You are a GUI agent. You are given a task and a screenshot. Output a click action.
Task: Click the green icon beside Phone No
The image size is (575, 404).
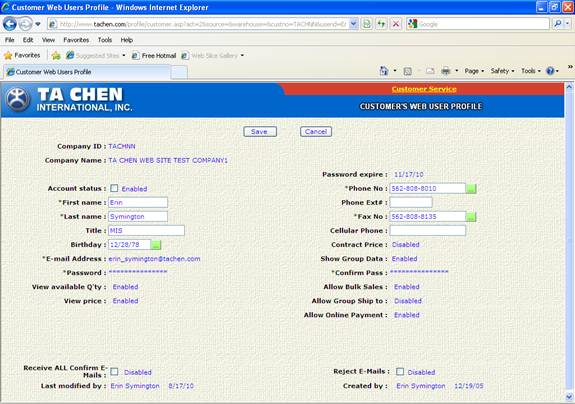click(471, 189)
